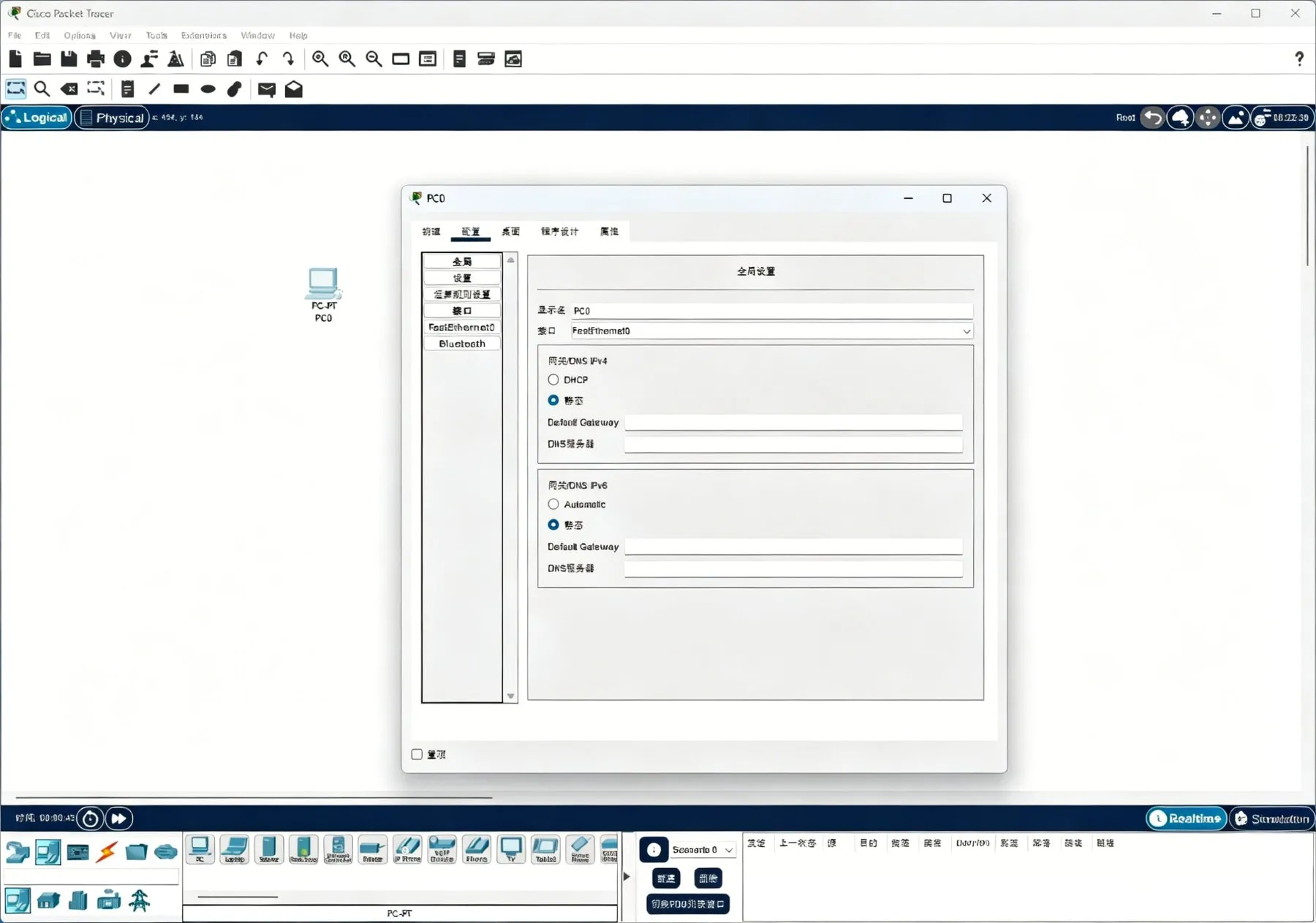Expand the PDU list panel arrow
Screen dimensions: 1316x923
coord(627,876)
